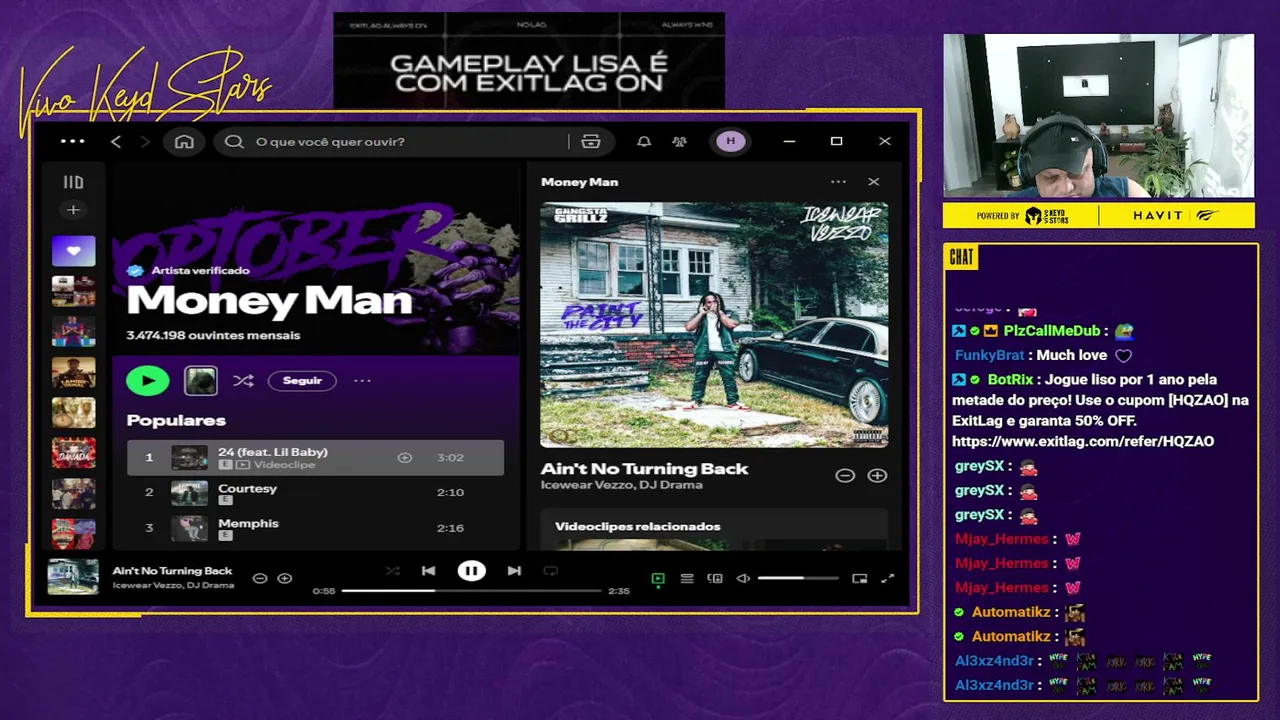Click the Seguir follow button
Viewport: 1280px width, 720px height.
coord(302,381)
